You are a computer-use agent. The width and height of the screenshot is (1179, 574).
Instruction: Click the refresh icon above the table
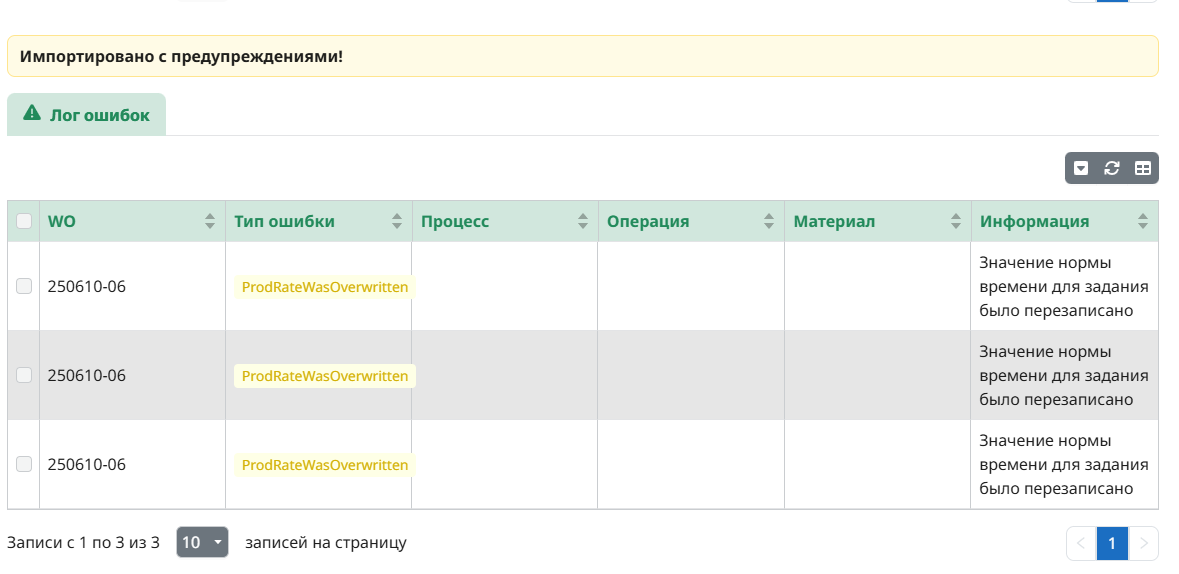[1111, 169]
